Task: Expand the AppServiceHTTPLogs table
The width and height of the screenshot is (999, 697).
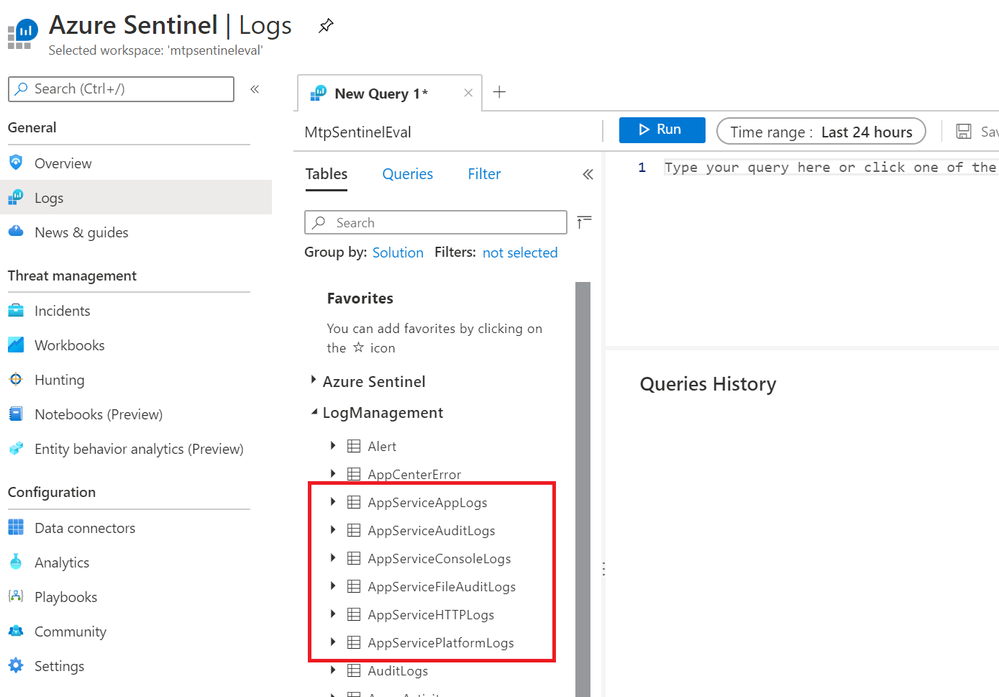Action: 333,614
